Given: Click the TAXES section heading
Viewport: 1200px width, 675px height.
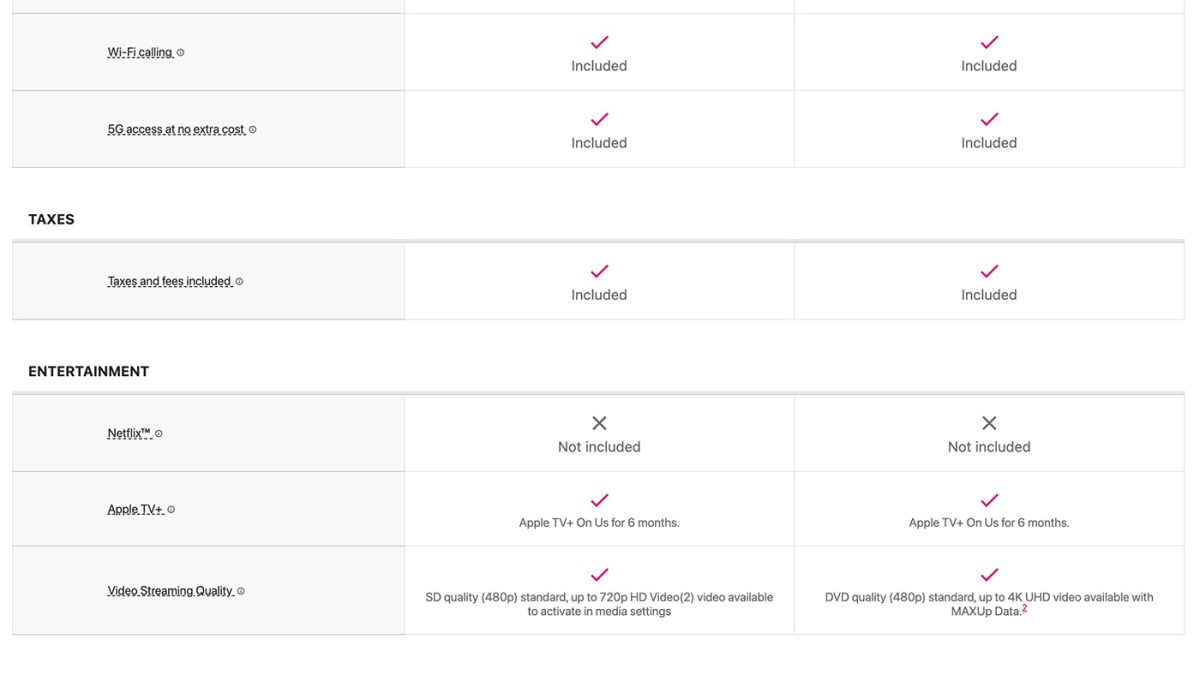Looking at the screenshot, I should (x=51, y=219).
